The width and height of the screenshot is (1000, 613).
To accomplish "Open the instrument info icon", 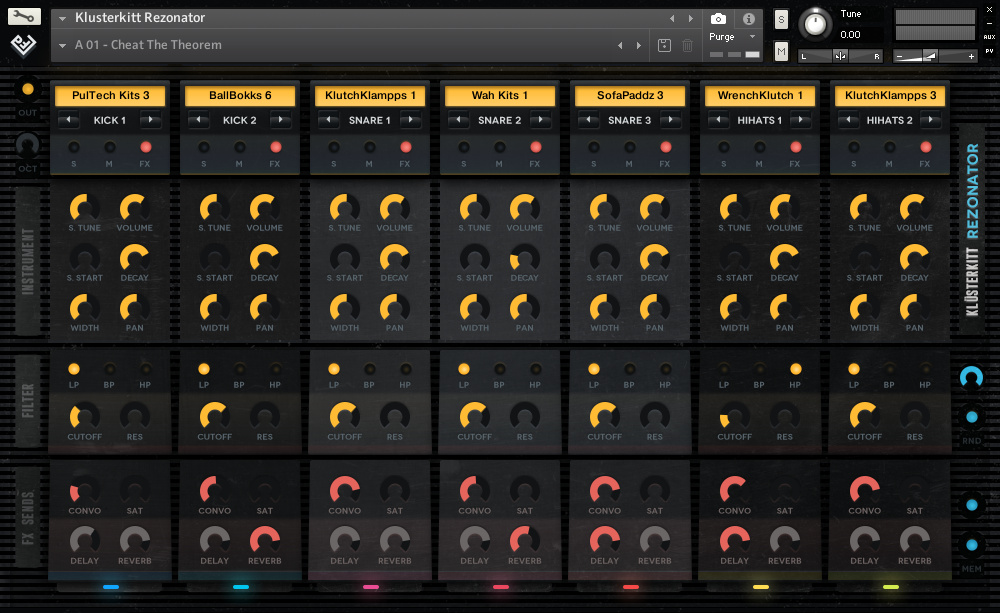I will [749, 18].
